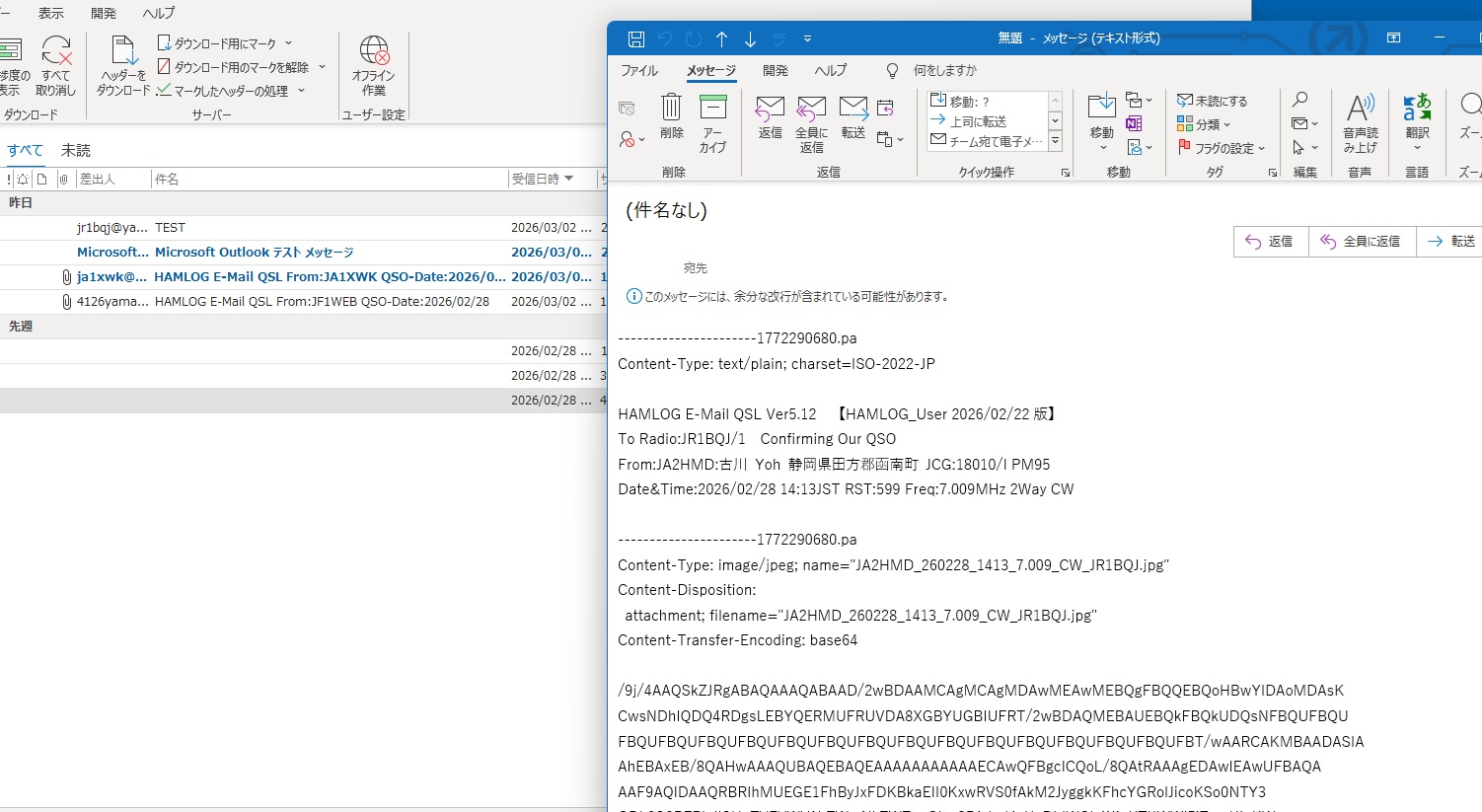
Task: Expand ダウンロード用にマーク dropdown
Action: click(288, 43)
